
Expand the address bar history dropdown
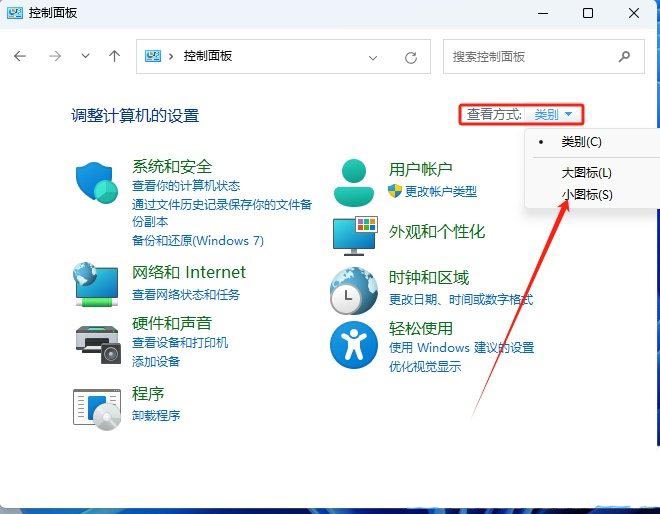373,58
